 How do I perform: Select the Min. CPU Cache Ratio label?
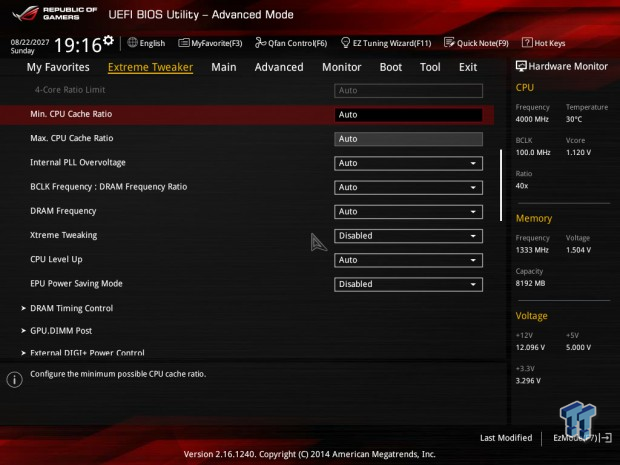[x=71, y=114]
